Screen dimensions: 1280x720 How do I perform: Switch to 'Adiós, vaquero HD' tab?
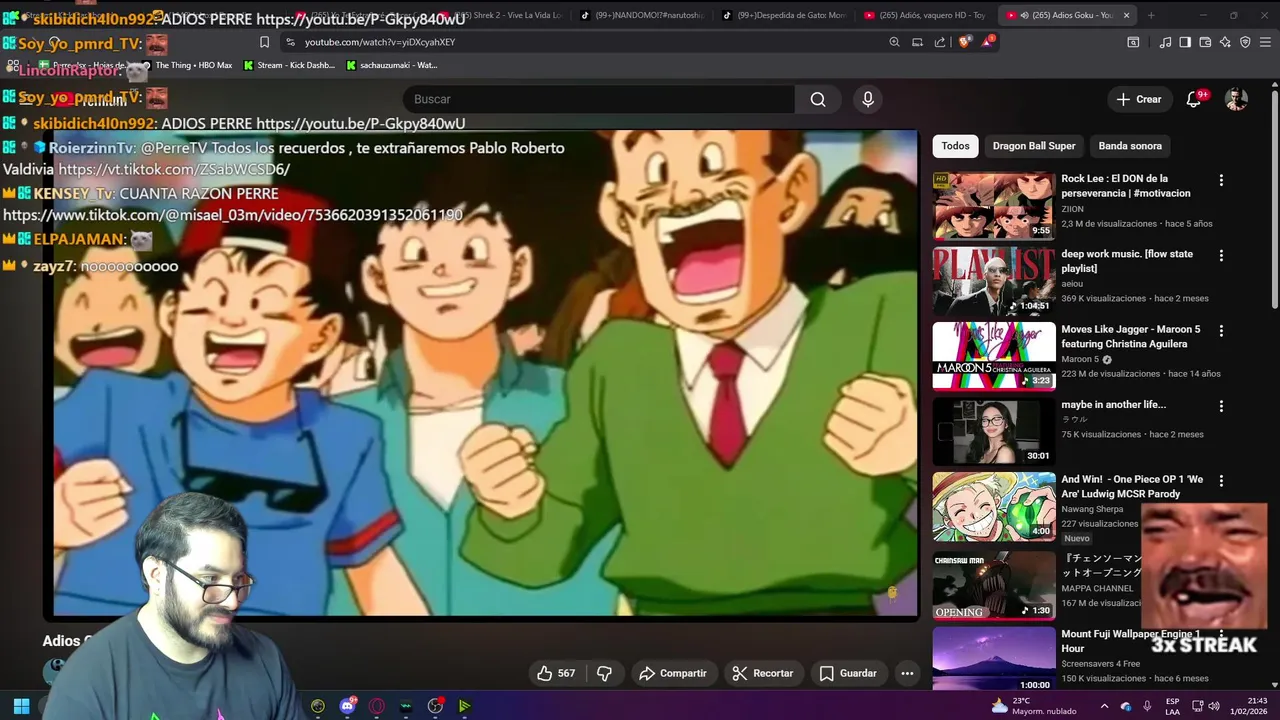[x=925, y=15]
